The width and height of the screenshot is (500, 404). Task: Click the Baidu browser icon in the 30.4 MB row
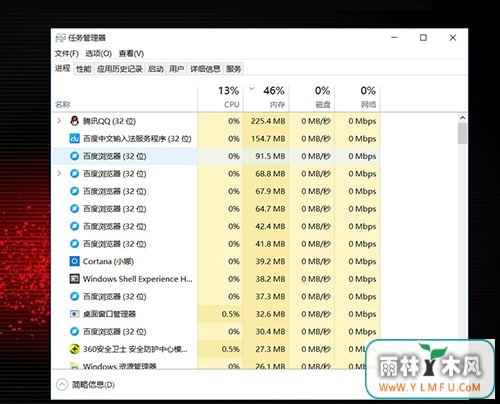(x=74, y=331)
